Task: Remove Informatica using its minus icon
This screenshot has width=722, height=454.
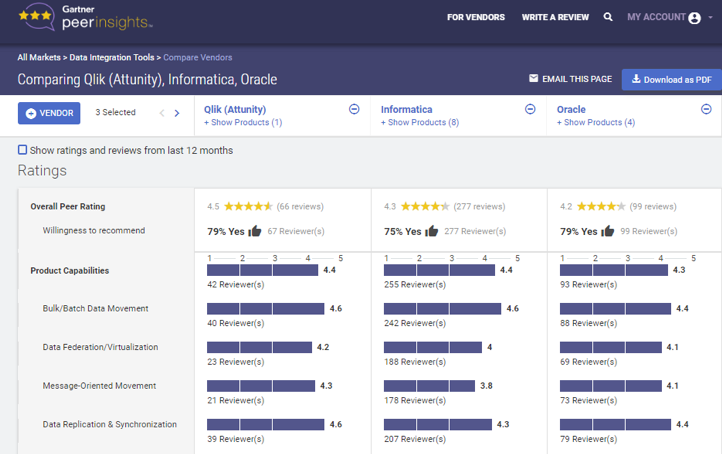Action: pyautogui.click(x=530, y=109)
